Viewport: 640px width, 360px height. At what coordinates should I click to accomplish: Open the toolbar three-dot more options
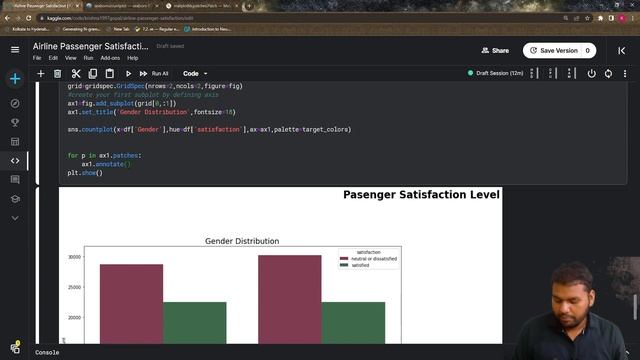point(625,73)
